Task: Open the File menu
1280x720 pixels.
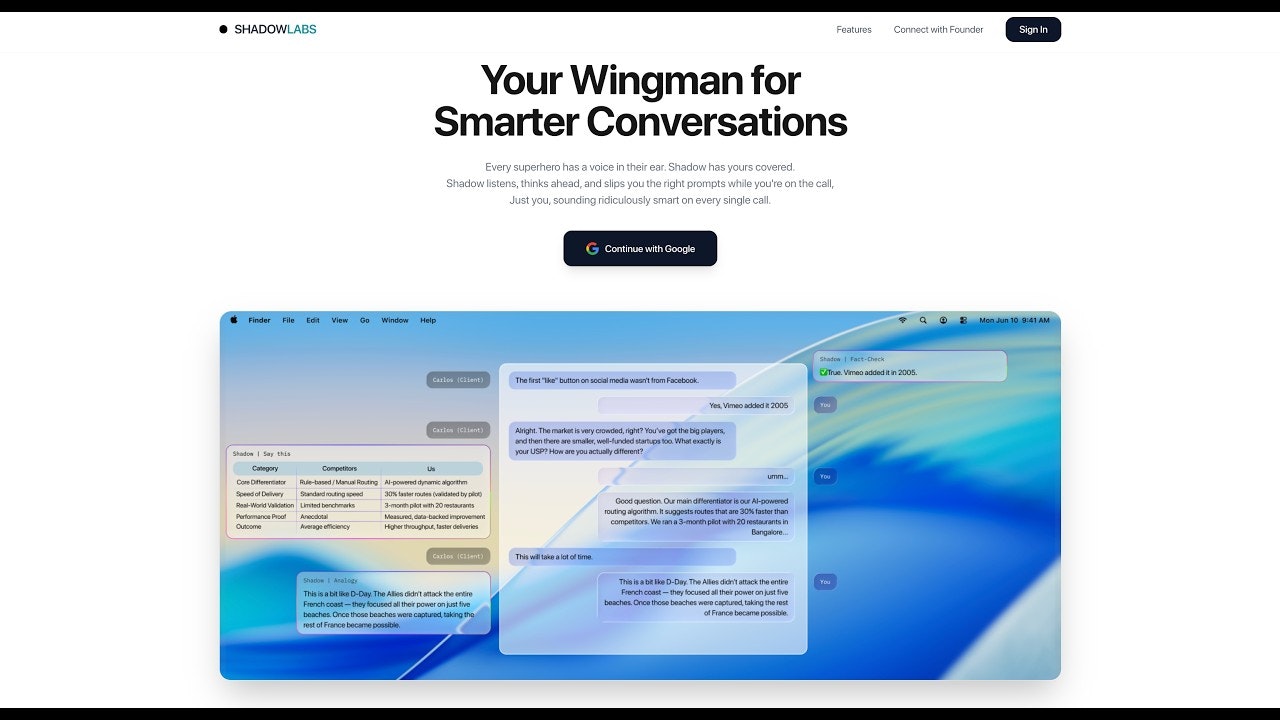Action: 288,320
